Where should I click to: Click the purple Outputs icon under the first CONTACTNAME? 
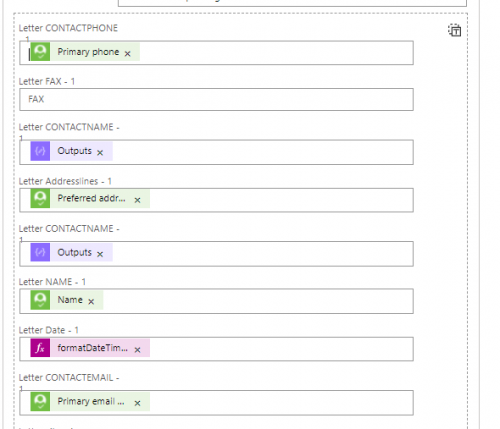pos(40,151)
